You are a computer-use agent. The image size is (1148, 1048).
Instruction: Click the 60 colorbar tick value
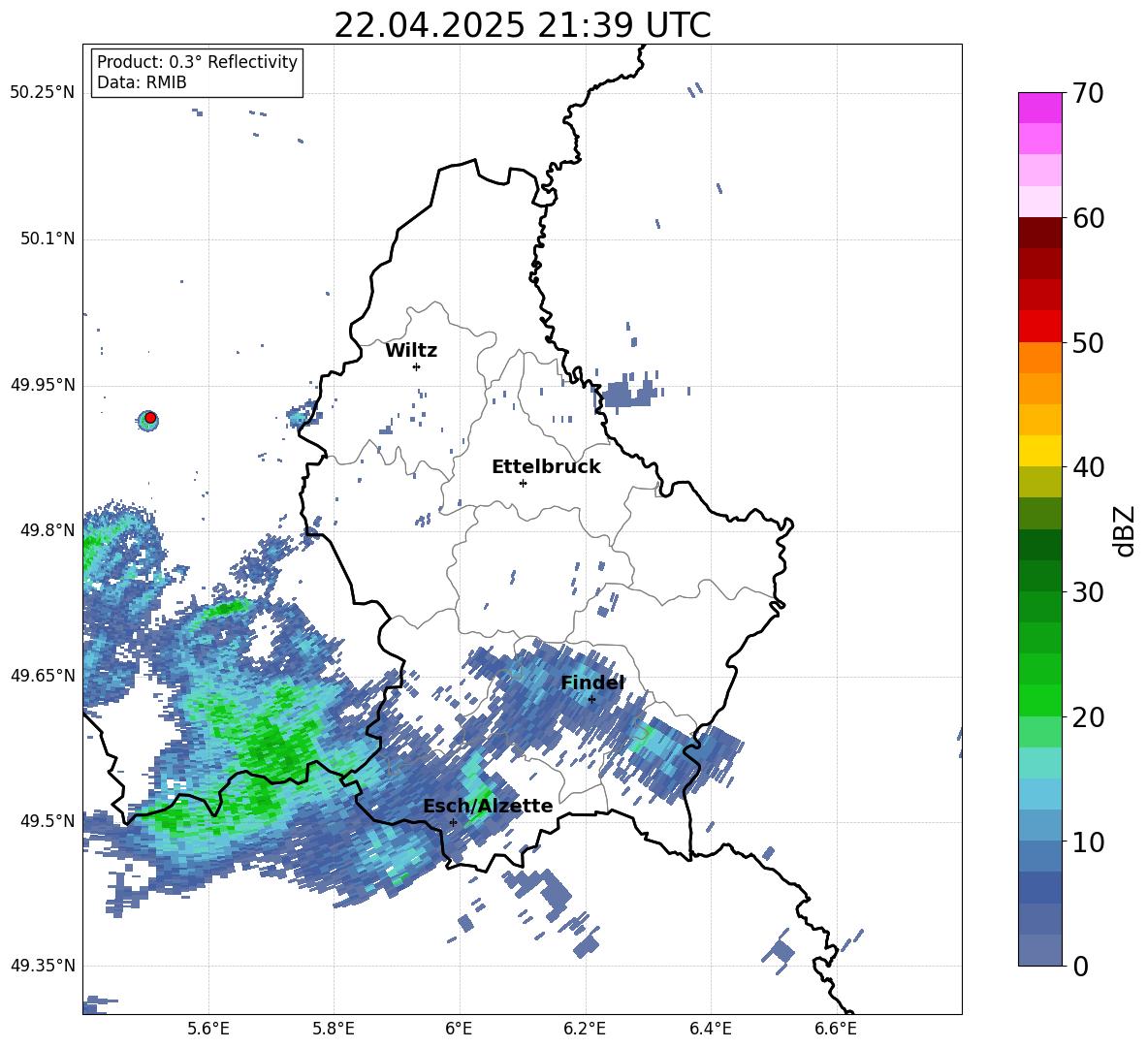(1089, 218)
